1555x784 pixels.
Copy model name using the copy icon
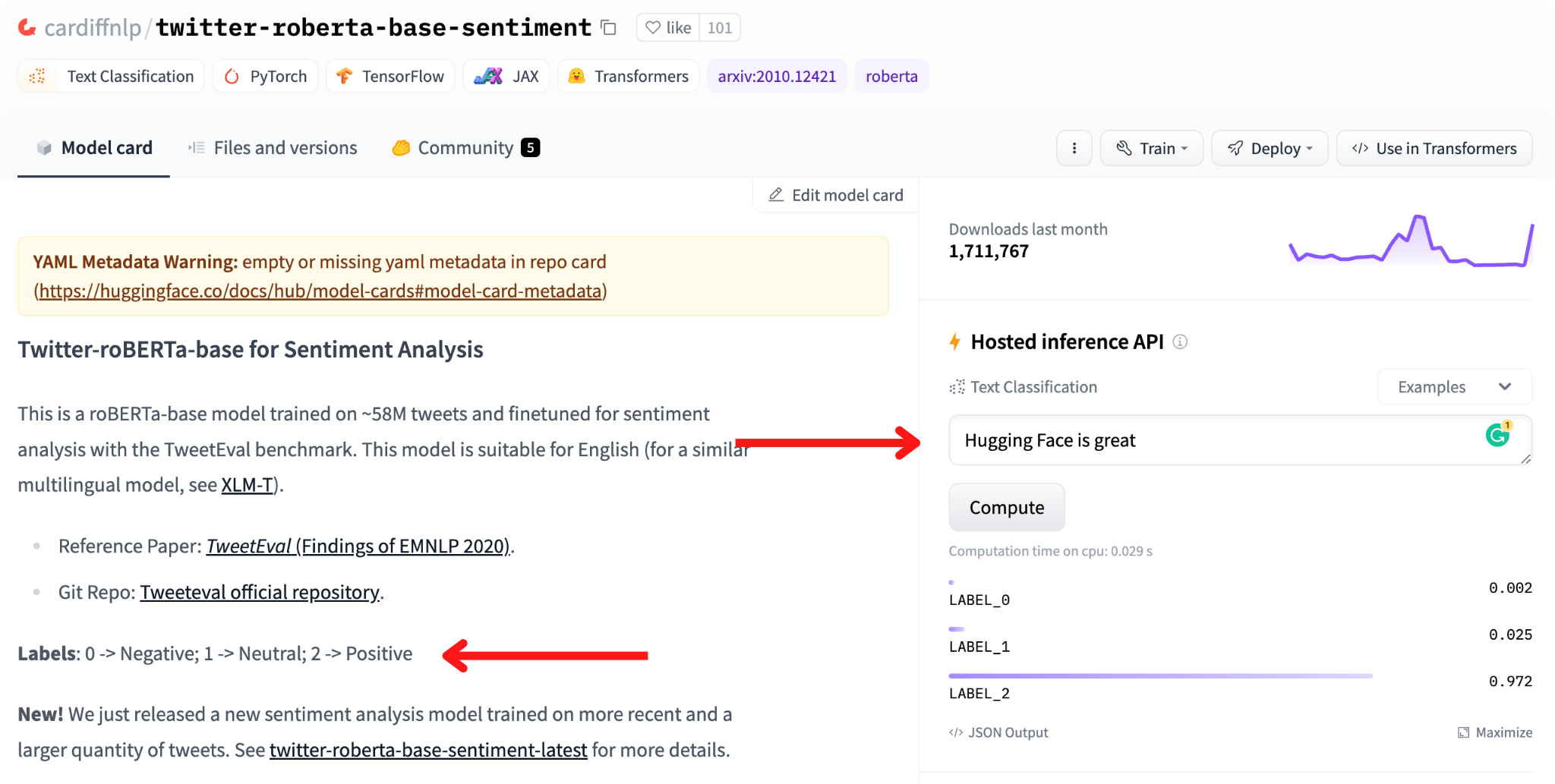coord(608,28)
